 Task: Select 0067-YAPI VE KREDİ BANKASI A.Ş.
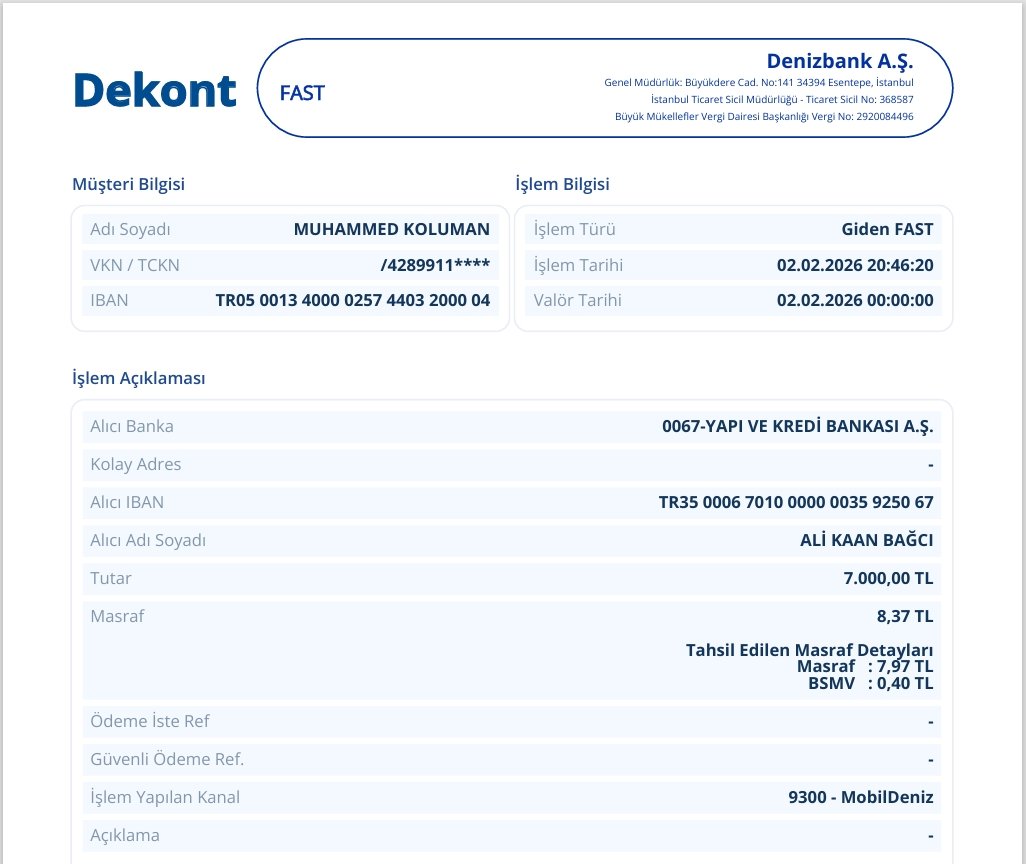click(x=798, y=426)
